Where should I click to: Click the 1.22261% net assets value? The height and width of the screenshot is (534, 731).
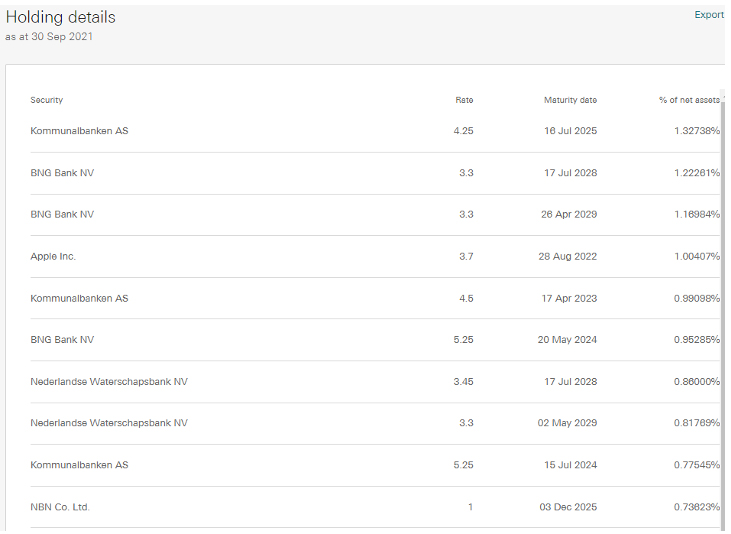click(x=697, y=173)
